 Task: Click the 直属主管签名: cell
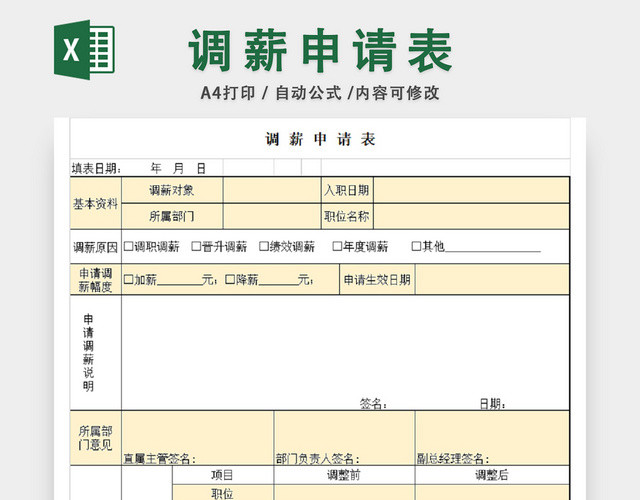coord(198,438)
